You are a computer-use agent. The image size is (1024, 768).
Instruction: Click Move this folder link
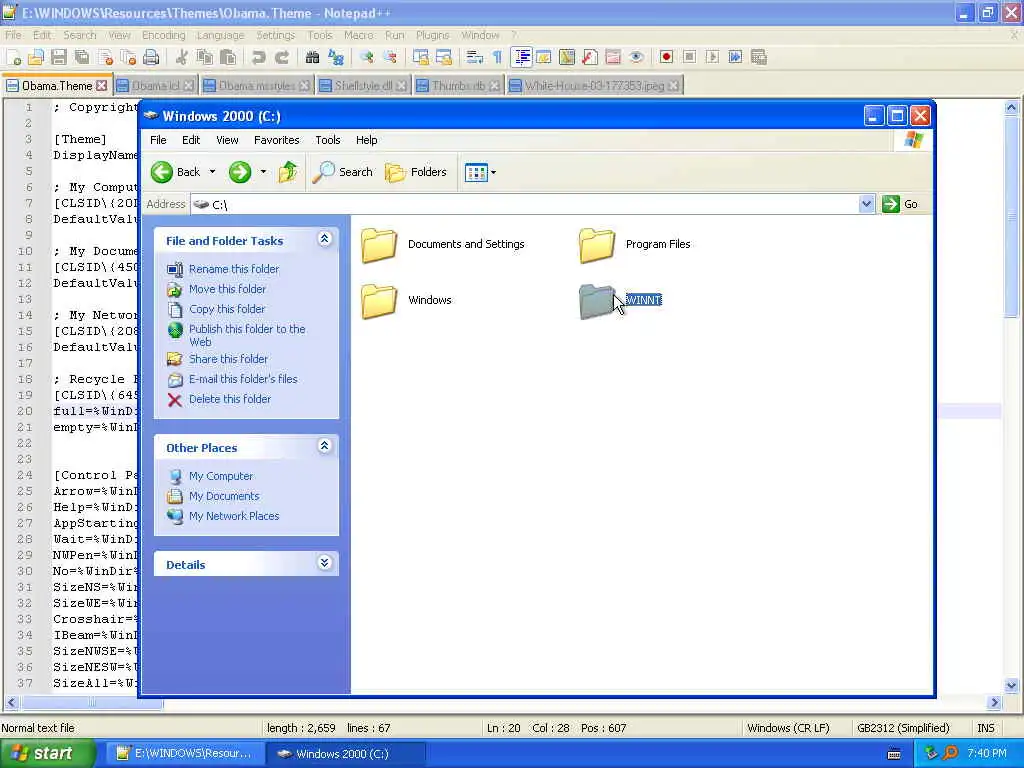click(x=227, y=289)
